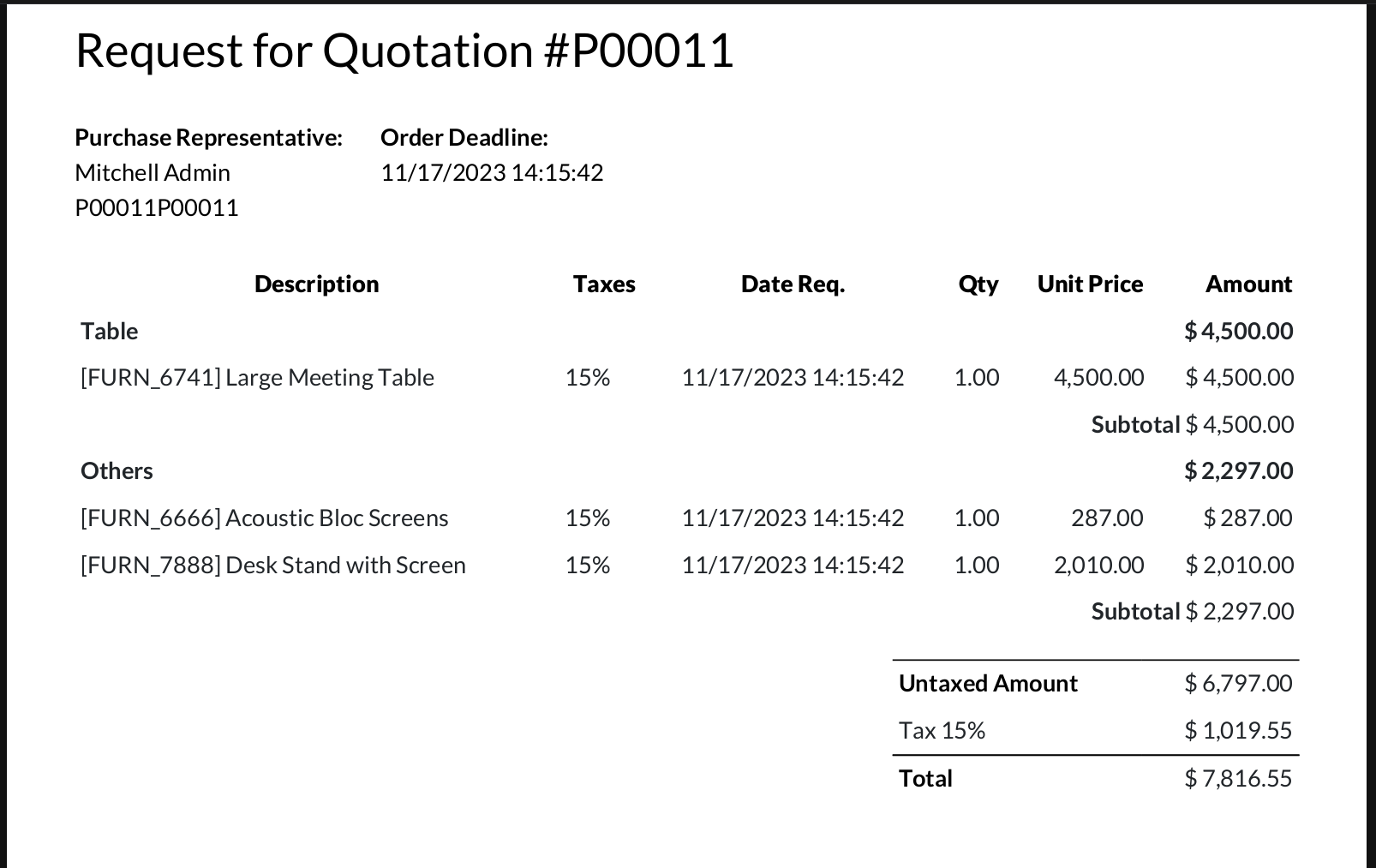Select the Table section title
The image size is (1376, 868).
(x=110, y=332)
